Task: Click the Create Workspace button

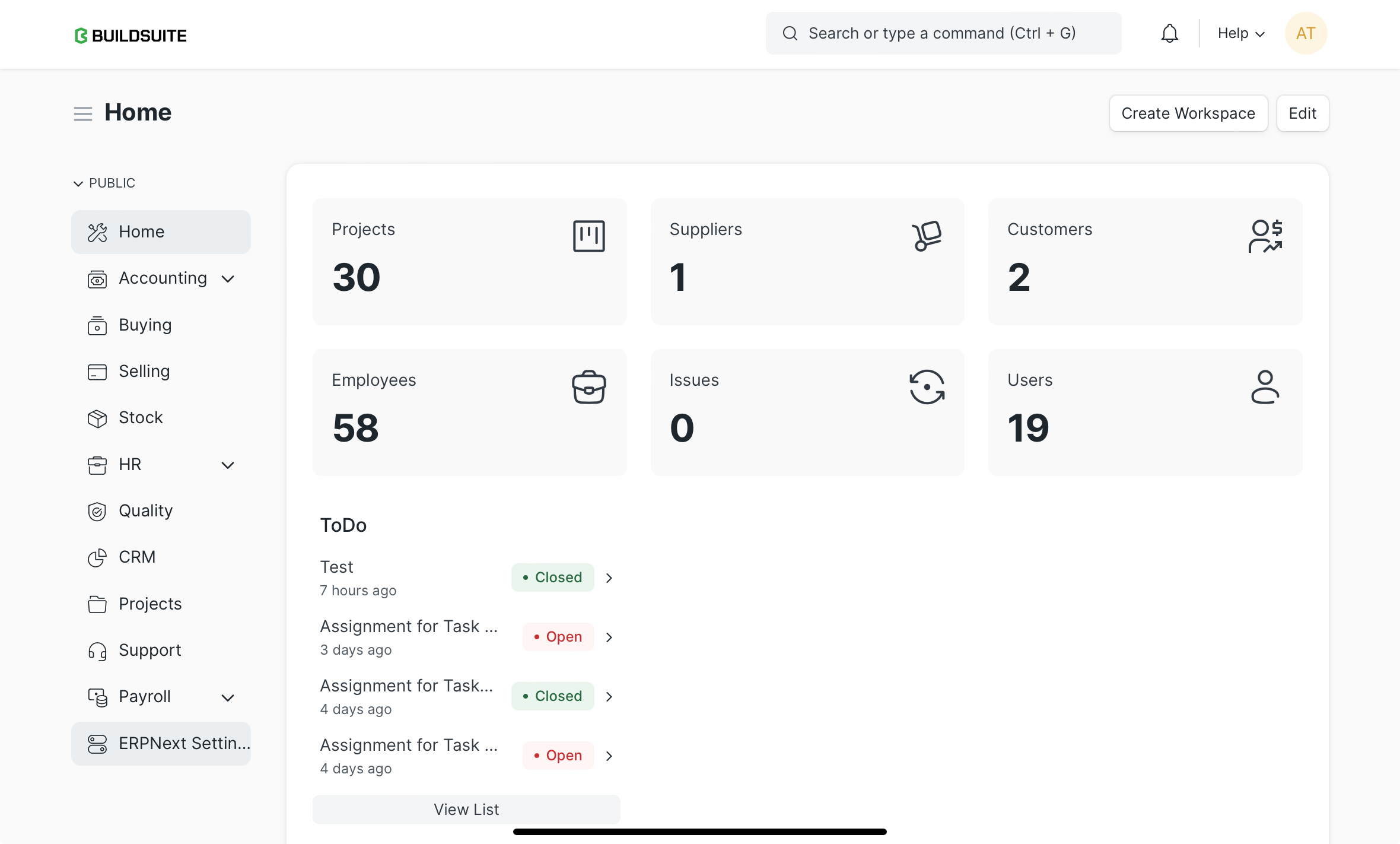Action: 1188,113
